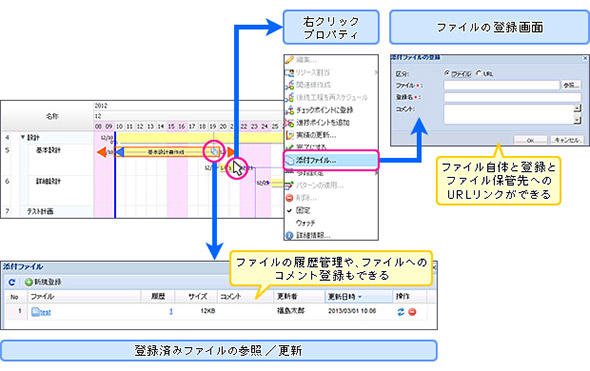Click the left orange arrow marker
Image resolution: width=590 pixels, height=371 pixels.
click(102, 152)
